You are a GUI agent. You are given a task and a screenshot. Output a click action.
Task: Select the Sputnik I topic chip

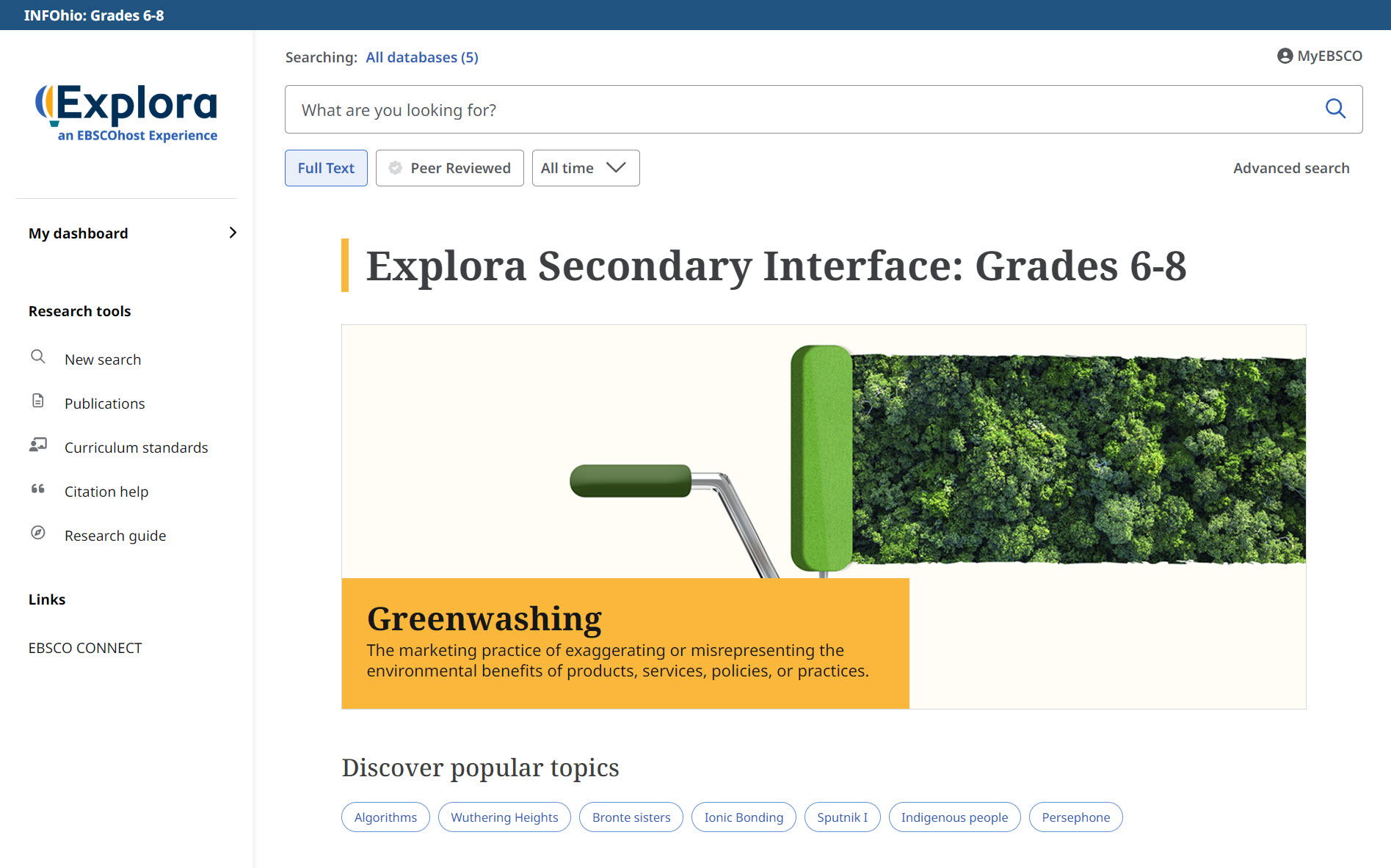843,817
